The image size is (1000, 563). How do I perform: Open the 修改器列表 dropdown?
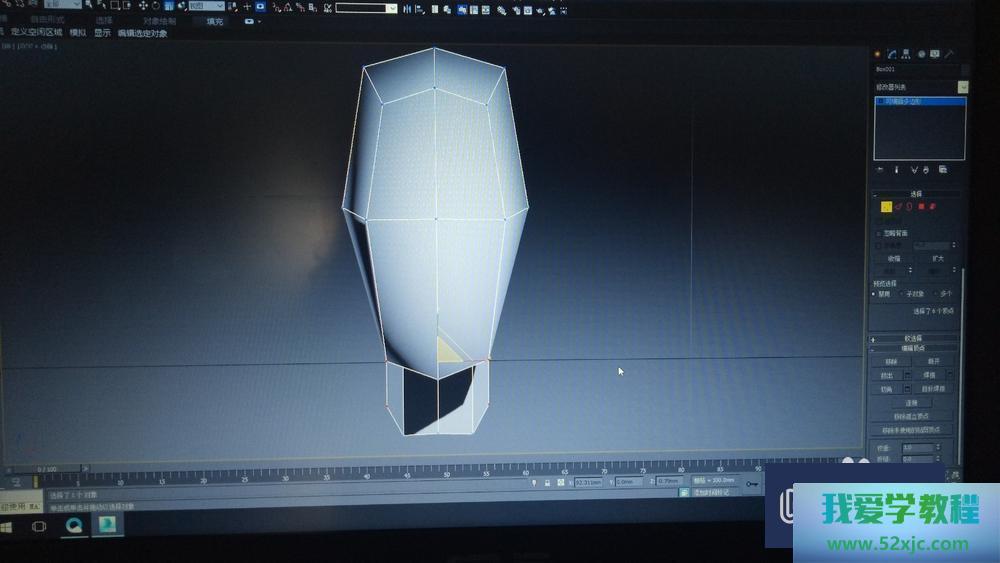pyautogui.click(x=963, y=87)
